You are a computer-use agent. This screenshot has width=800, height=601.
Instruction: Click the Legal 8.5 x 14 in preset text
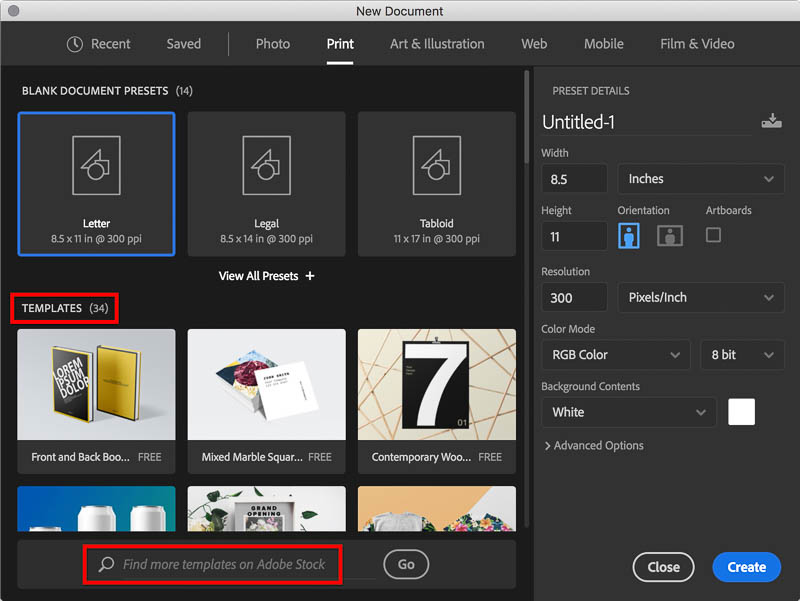(266, 239)
